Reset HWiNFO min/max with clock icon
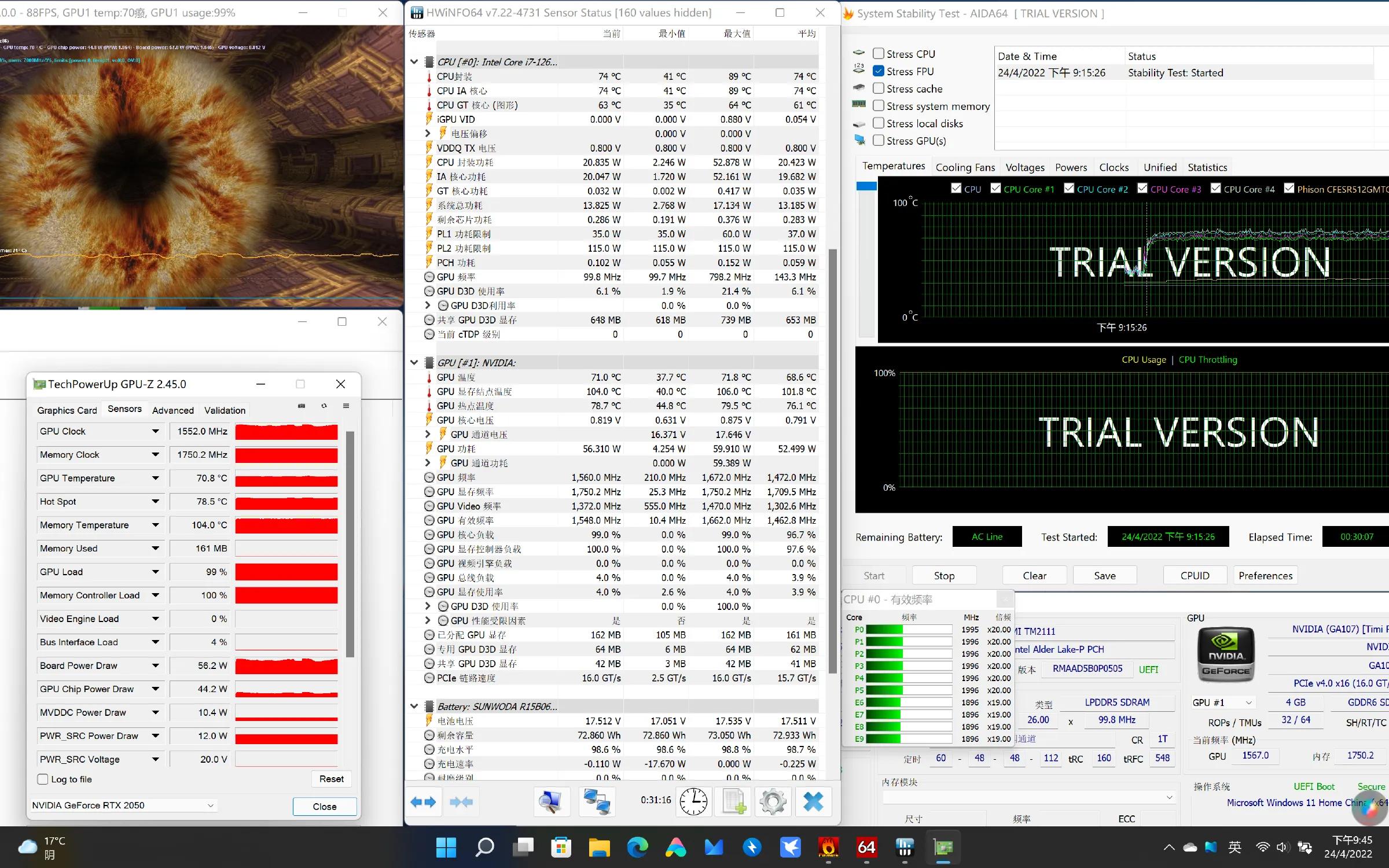This screenshot has width=1389, height=868. [693, 802]
